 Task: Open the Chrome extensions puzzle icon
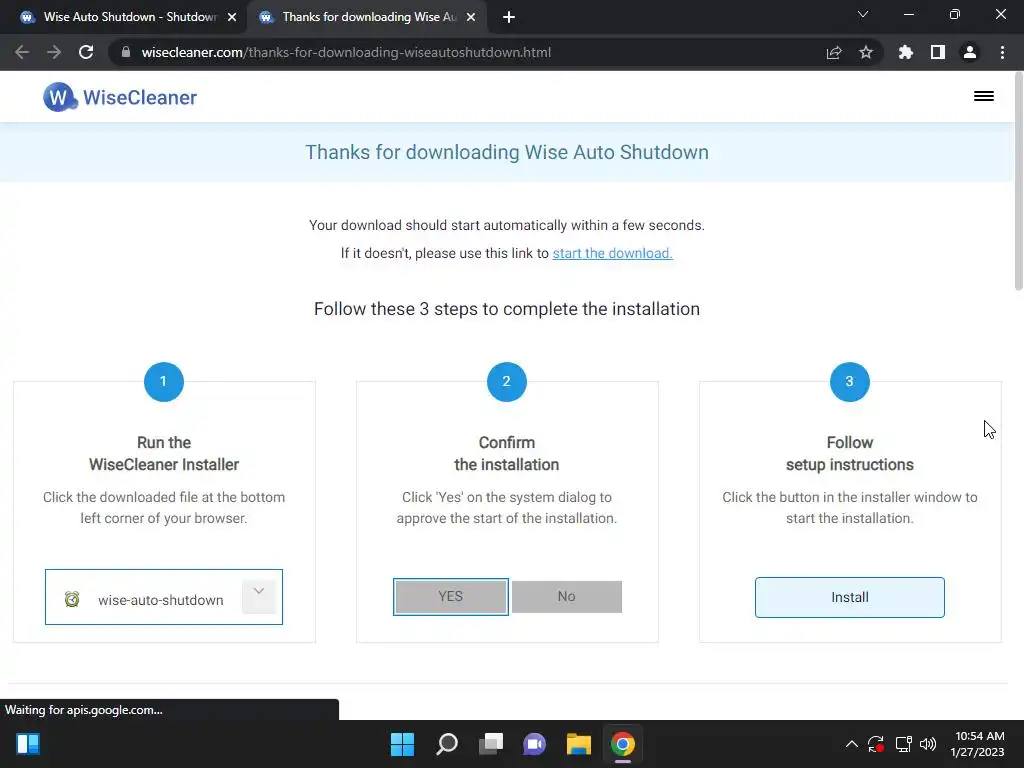(x=906, y=52)
